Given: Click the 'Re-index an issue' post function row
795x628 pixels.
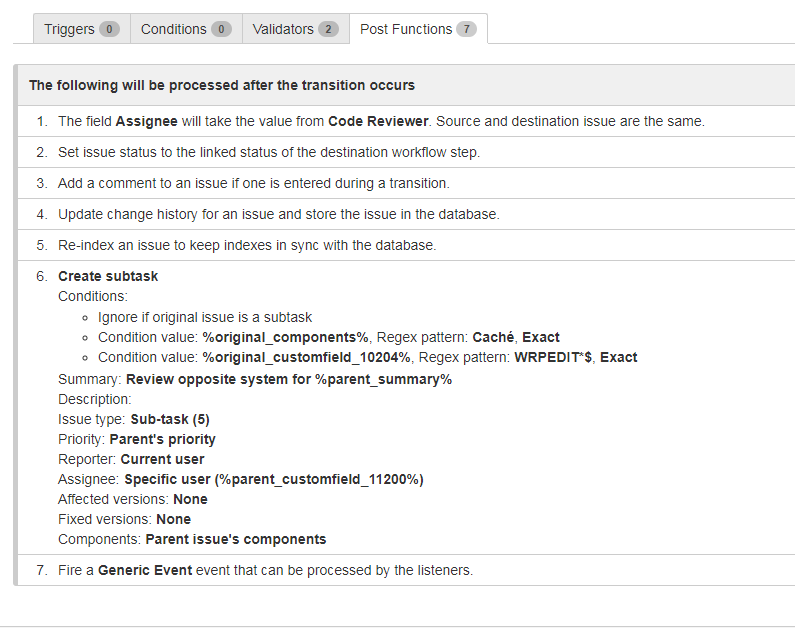Looking at the screenshot, I should pyautogui.click(x=247, y=245).
